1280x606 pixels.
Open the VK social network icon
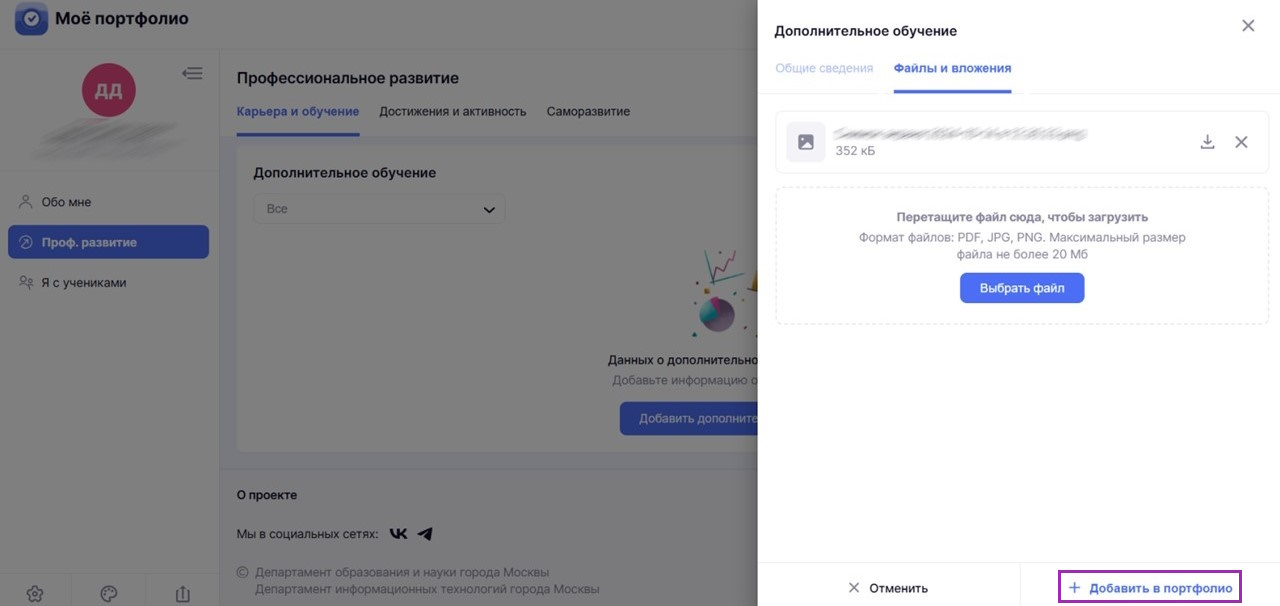[398, 533]
